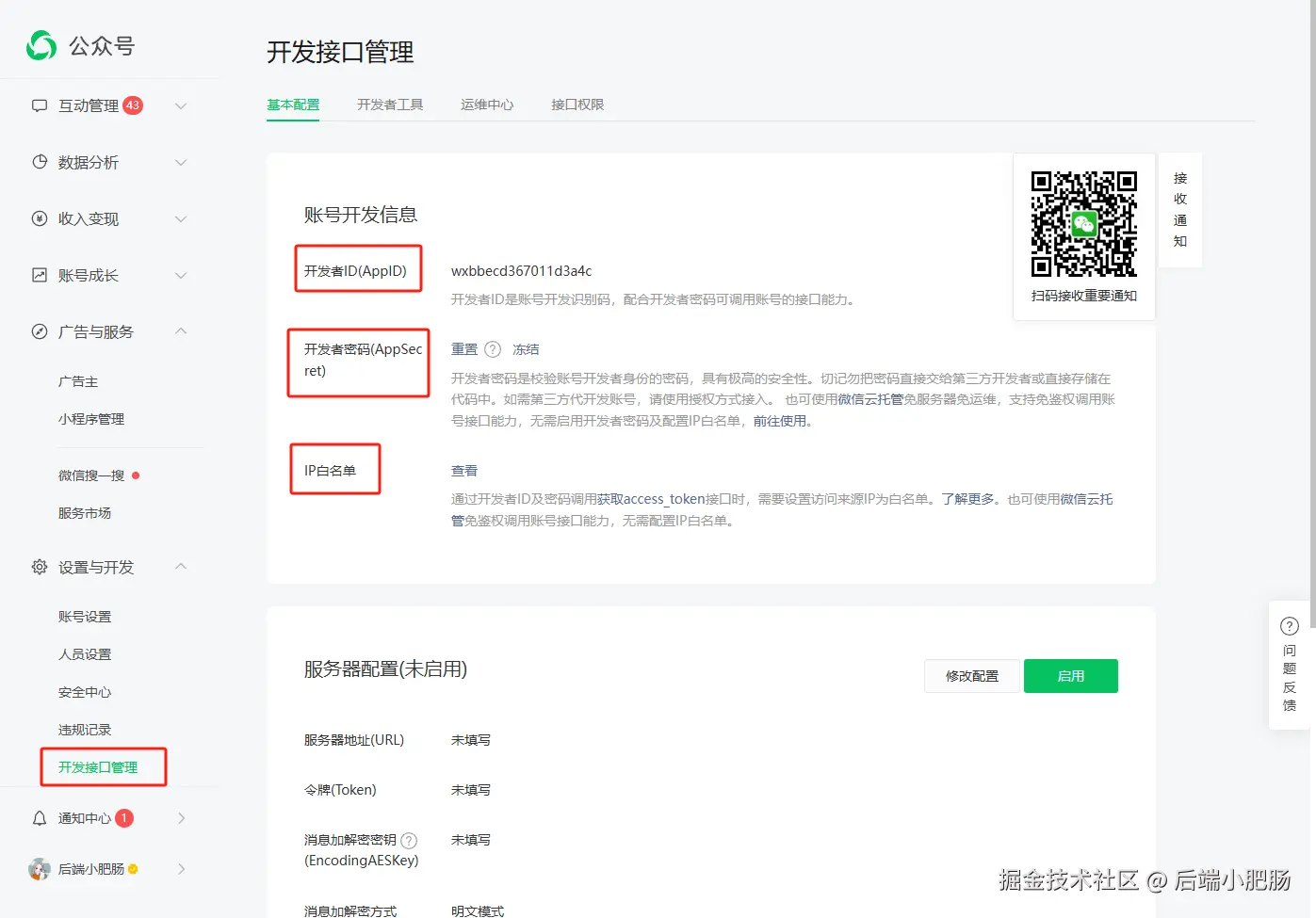Open 通知中心 via its right arrow

182,818
